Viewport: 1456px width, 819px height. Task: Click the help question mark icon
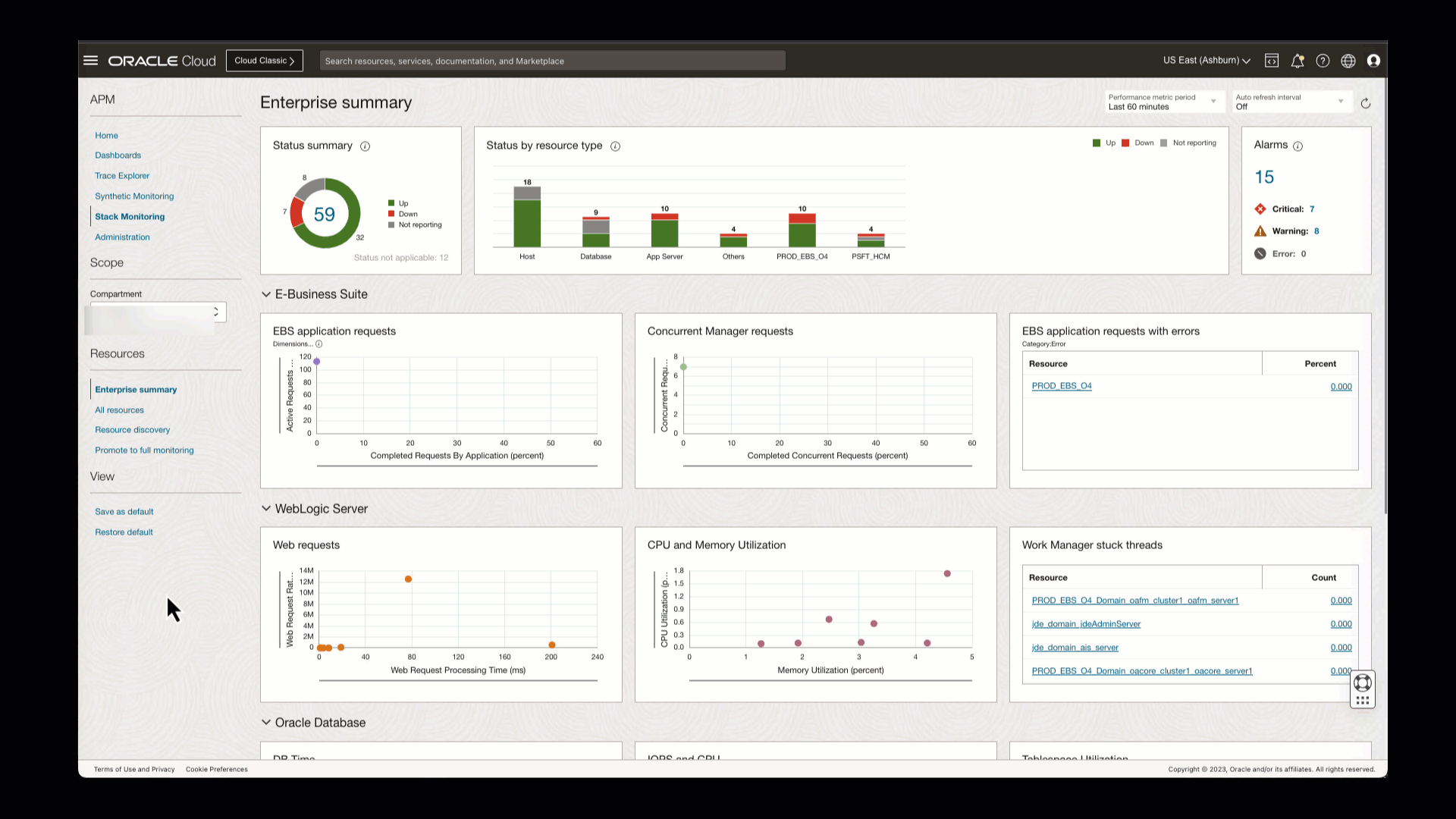coord(1323,61)
